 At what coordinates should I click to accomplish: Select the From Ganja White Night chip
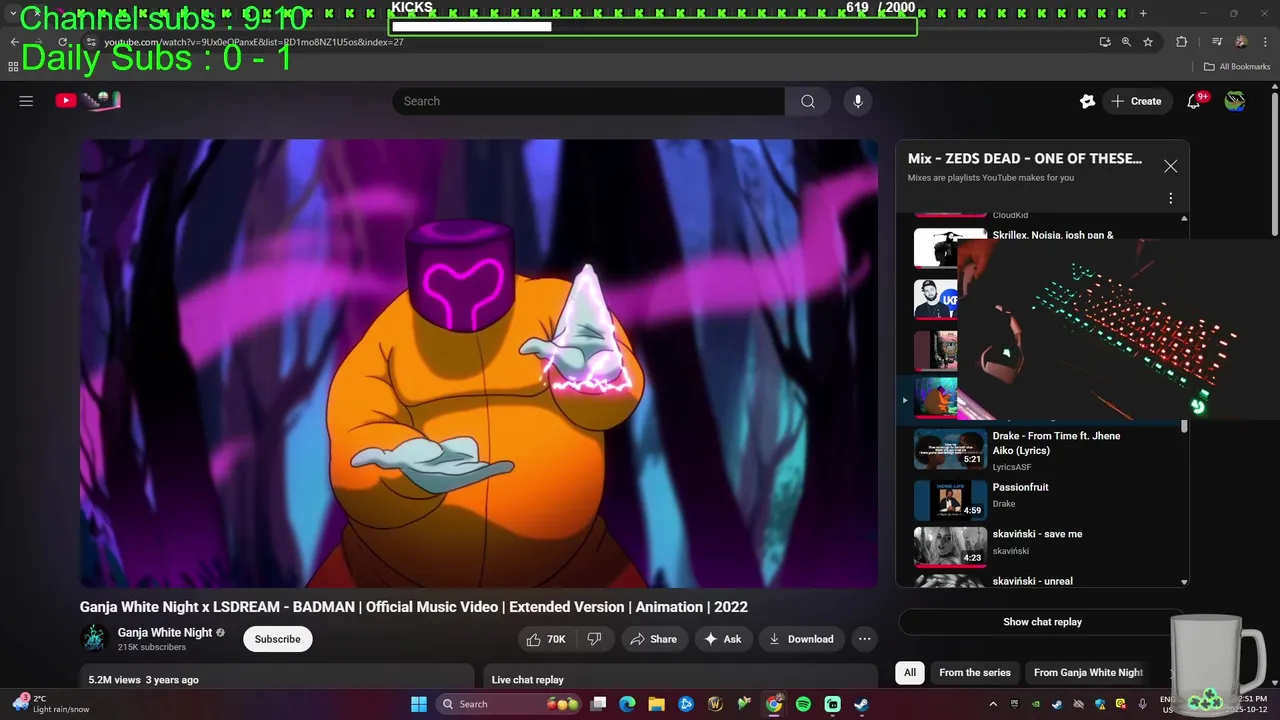1088,672
